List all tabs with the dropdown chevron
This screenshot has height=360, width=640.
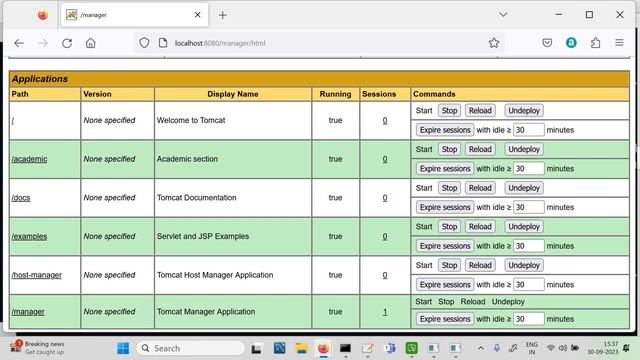[x=503, y=15]
